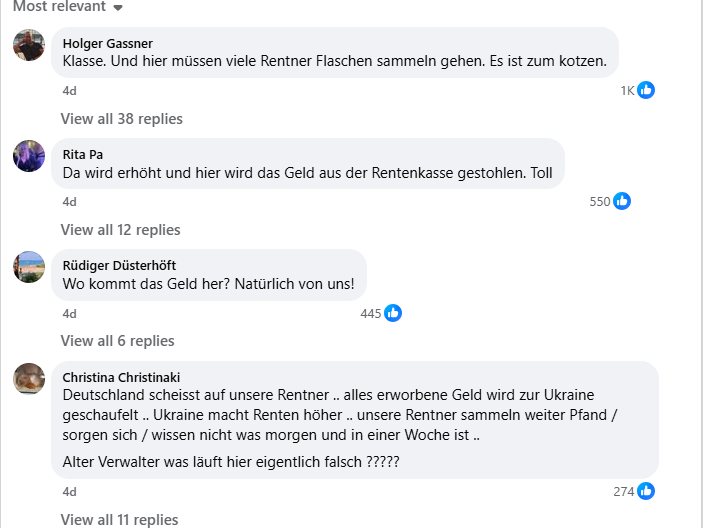Screen dimensions: 703x528
Task: Open Rita Pa's profile name link
Action: pos(83,154)
